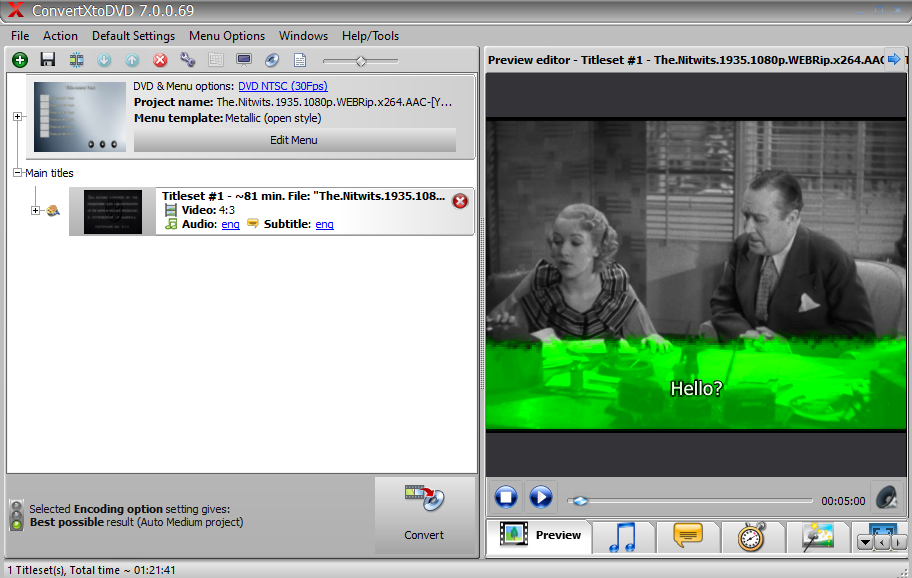The image size is (912, 578).
Task: Click the Convert button
Action: 425,515
